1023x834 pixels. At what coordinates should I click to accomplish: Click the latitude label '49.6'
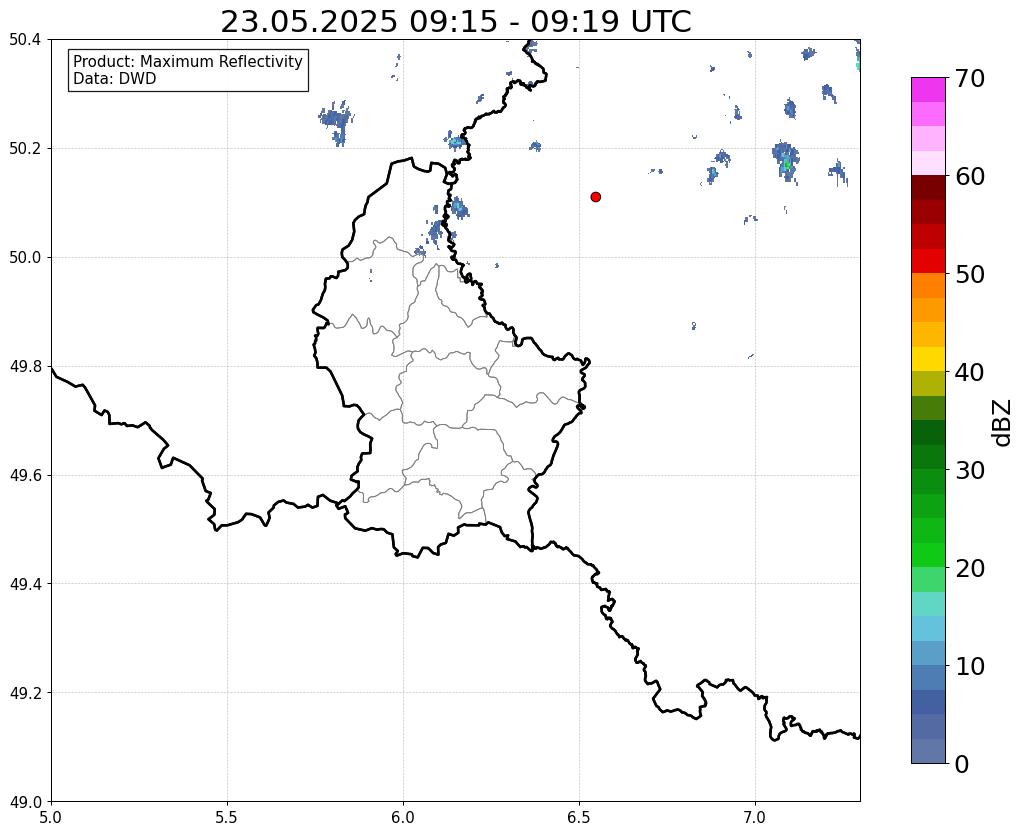(x=25, y=476)
